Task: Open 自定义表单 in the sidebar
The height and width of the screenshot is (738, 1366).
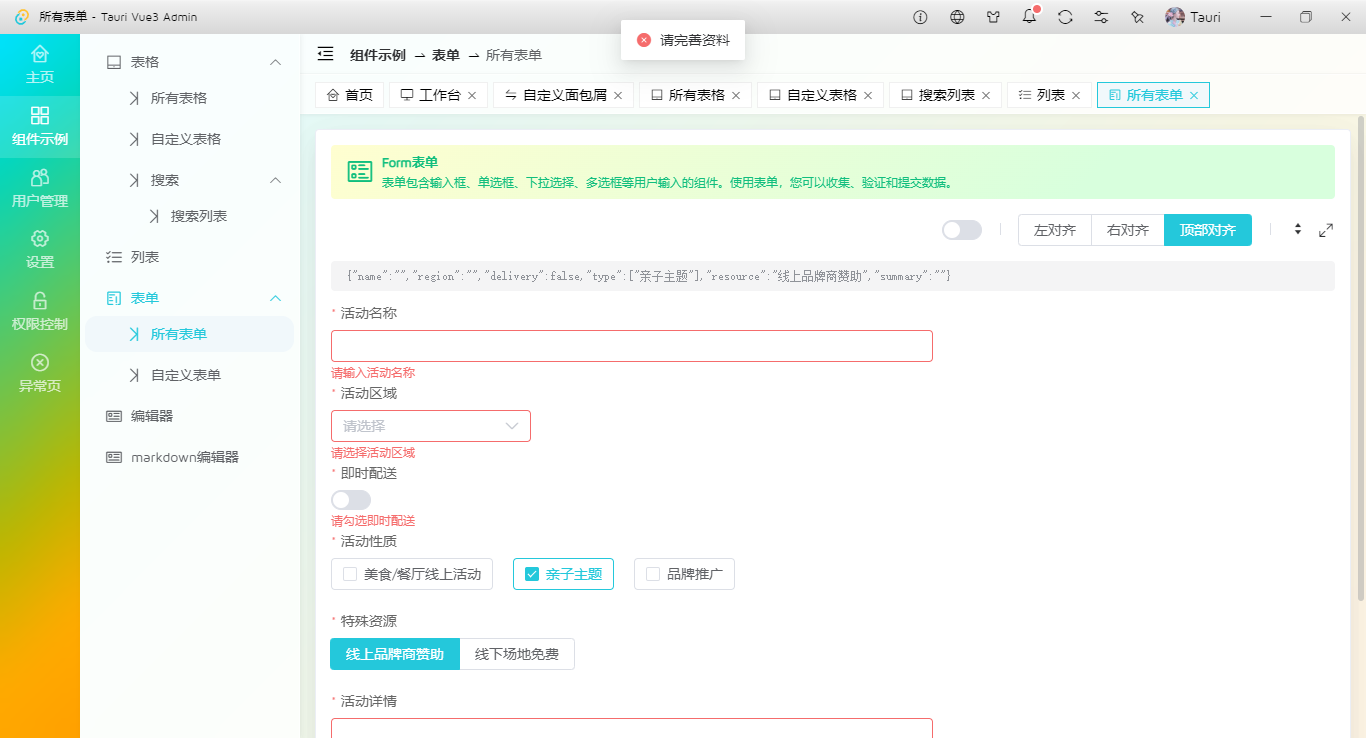Action: tap(186, 375)
